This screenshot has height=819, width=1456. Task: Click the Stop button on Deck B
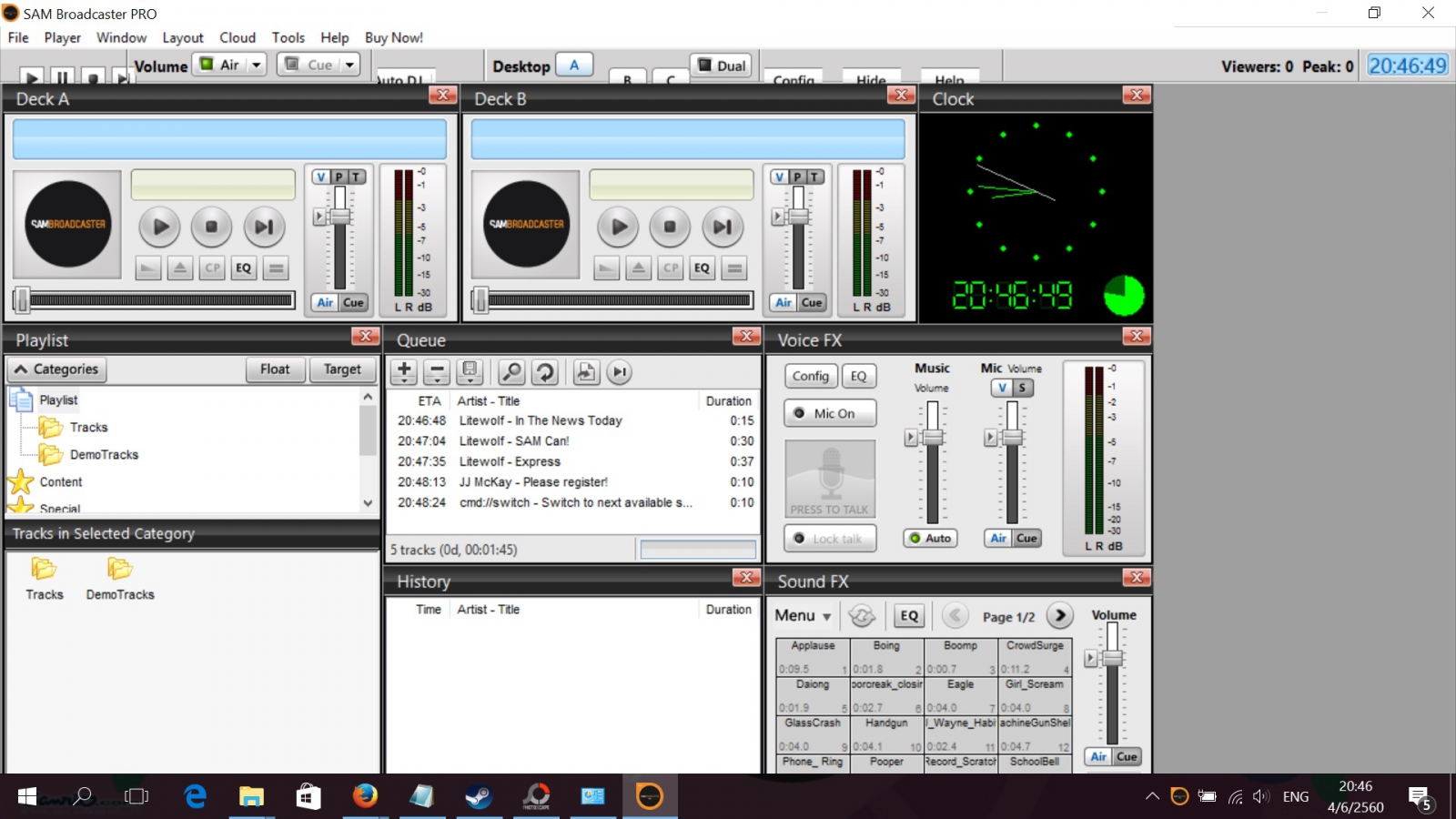click(x=670, y=227)
